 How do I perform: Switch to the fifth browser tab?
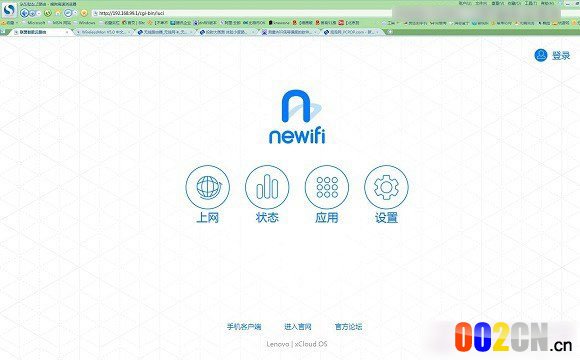tap(289, 32)
